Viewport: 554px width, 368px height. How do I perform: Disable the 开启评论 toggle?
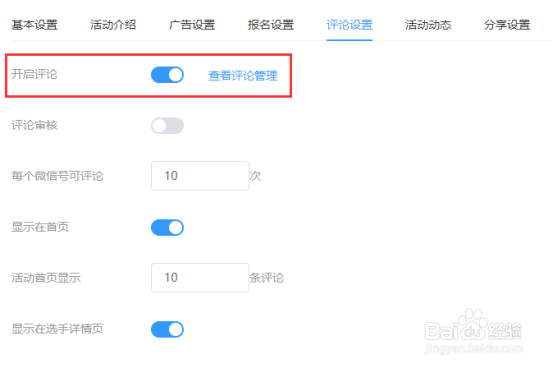[167, 75]
